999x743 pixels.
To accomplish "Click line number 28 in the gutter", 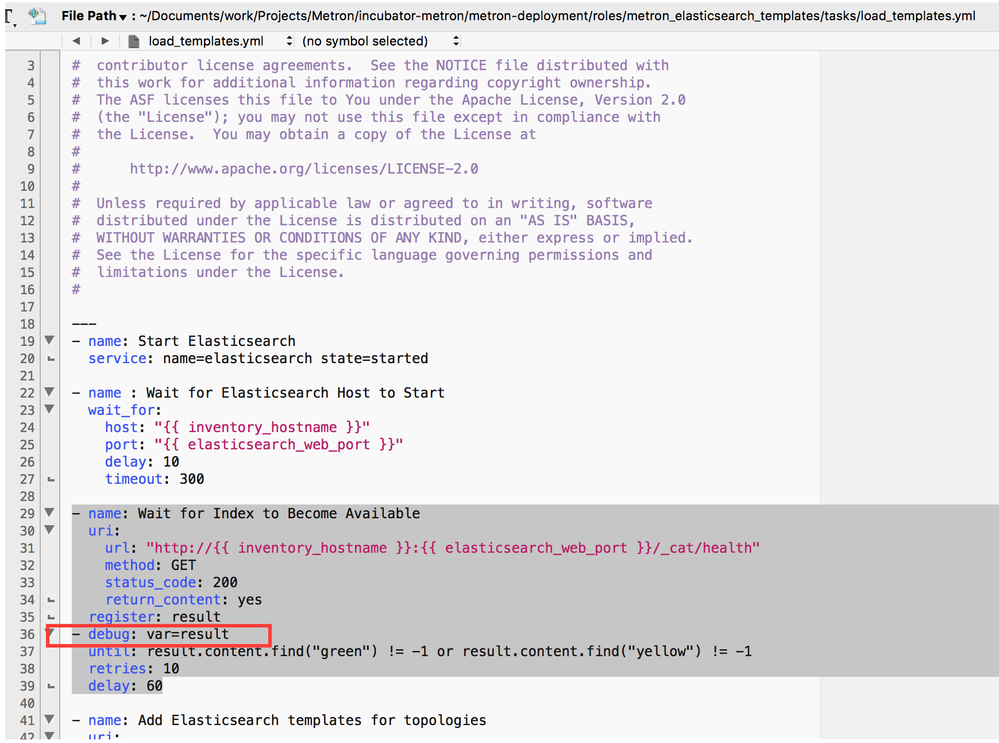I will tap(27, 496).
